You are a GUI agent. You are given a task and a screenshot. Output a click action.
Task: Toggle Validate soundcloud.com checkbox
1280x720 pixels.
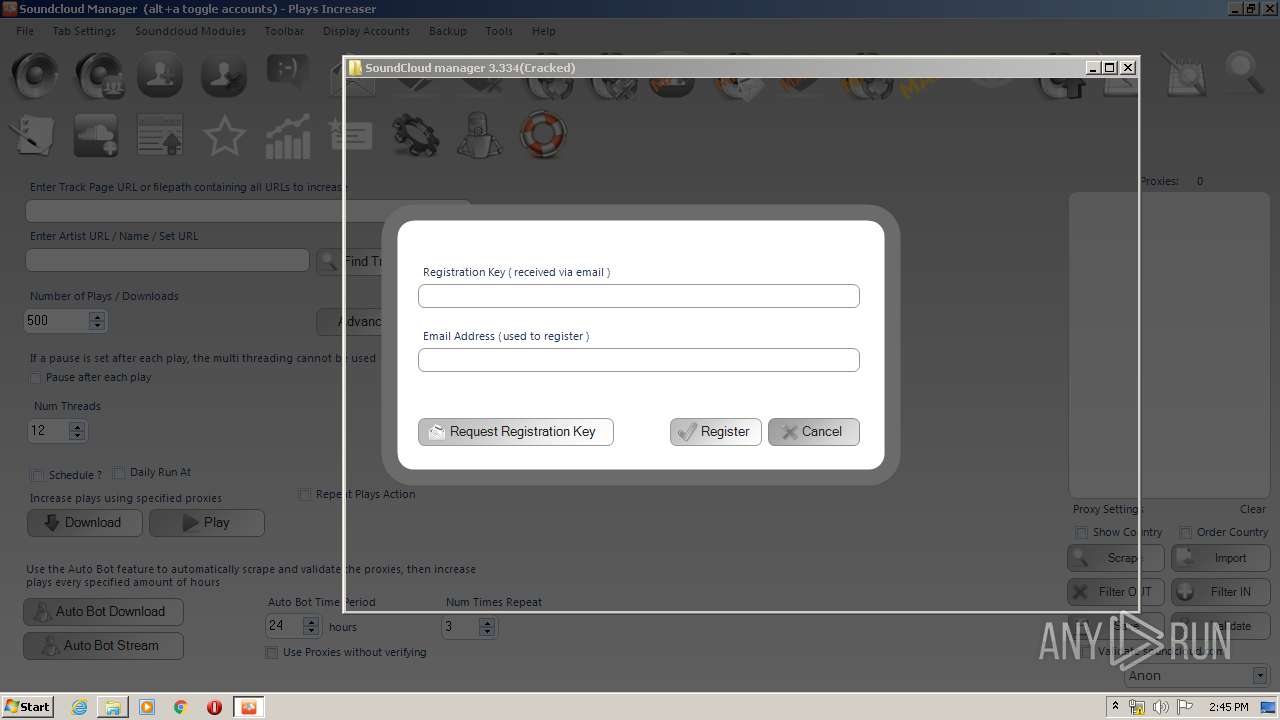tap(1086, 651)
